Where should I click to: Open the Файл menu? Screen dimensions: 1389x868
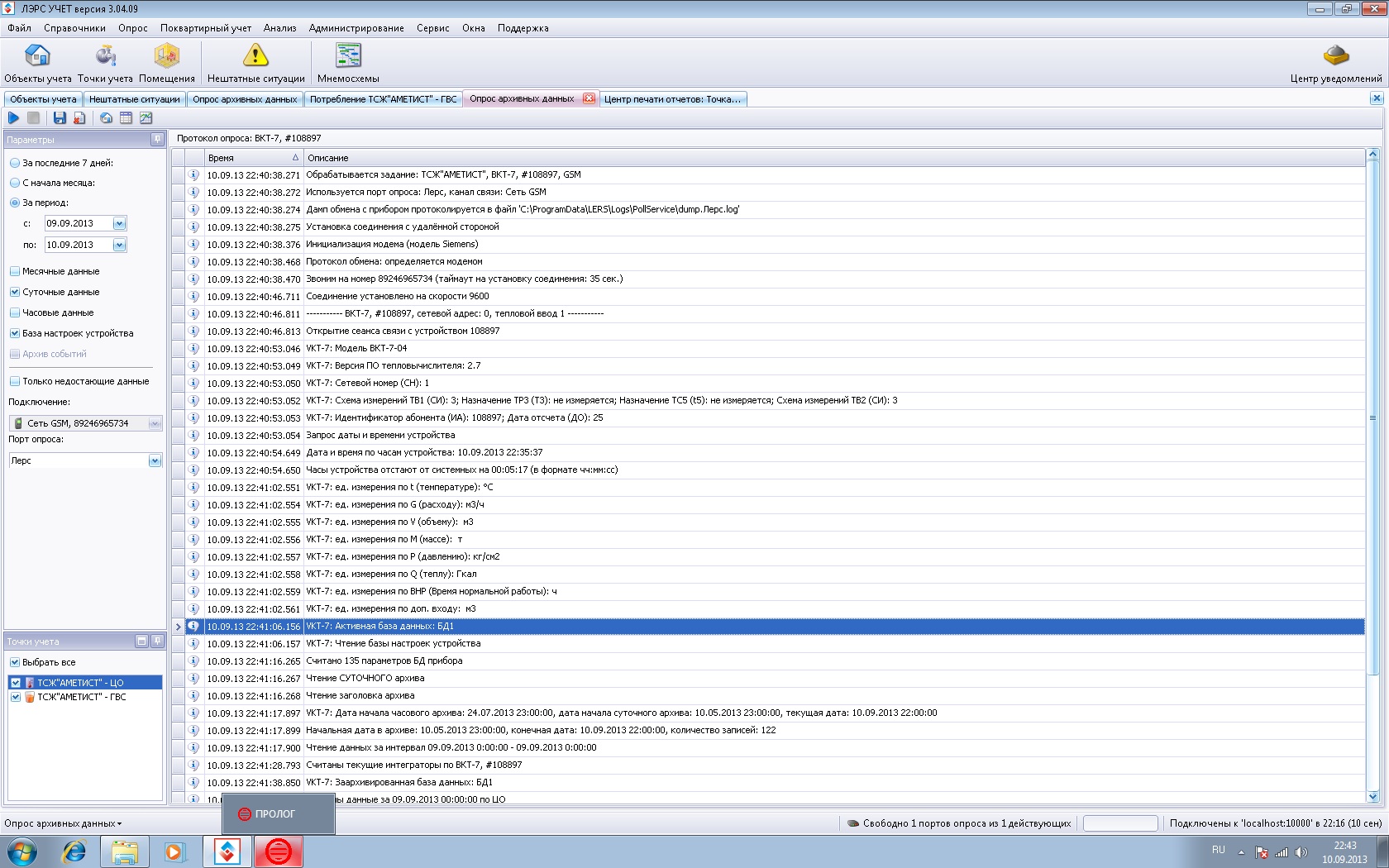click(19, 28)
